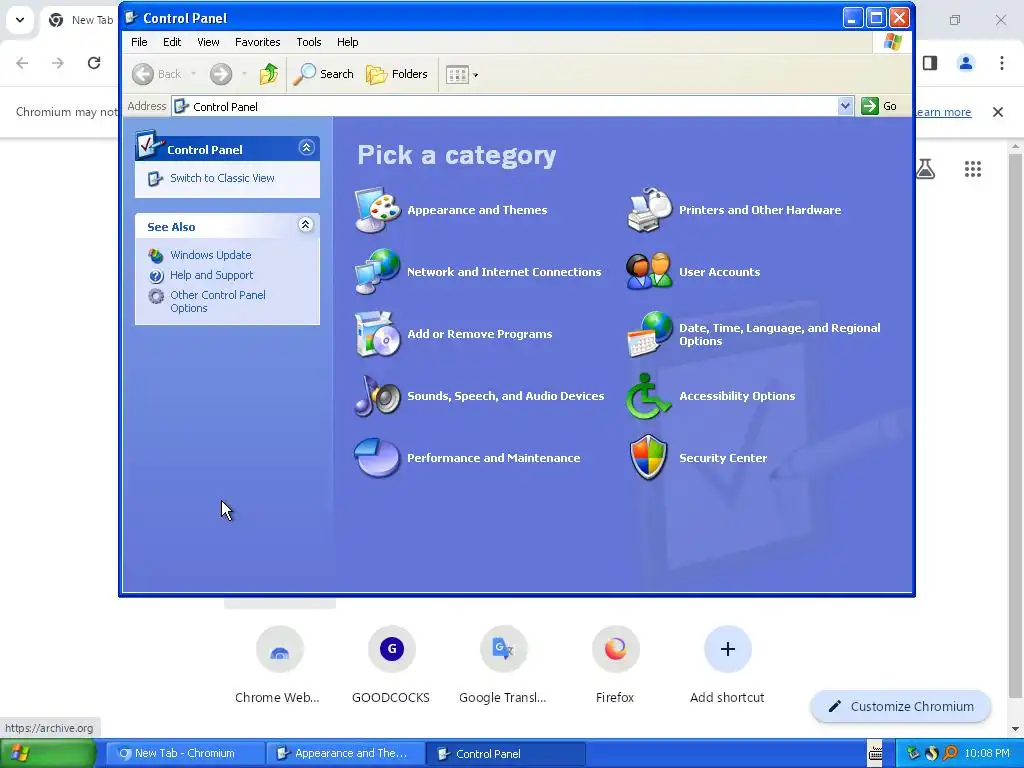Click the Learn more link in Chromium
The width and height of the screenshot is (1024, 768).
tap(944, 112)
